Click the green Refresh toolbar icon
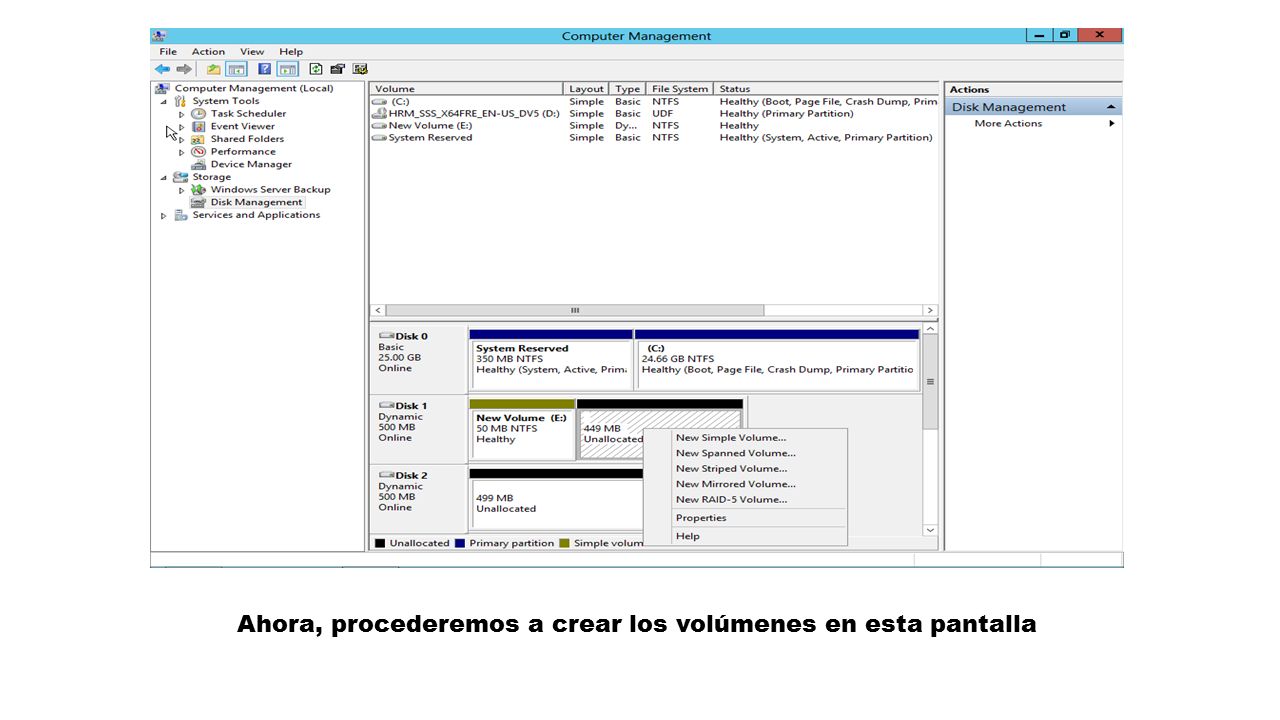The image size is (1280, 720). [x=316, y=69]
